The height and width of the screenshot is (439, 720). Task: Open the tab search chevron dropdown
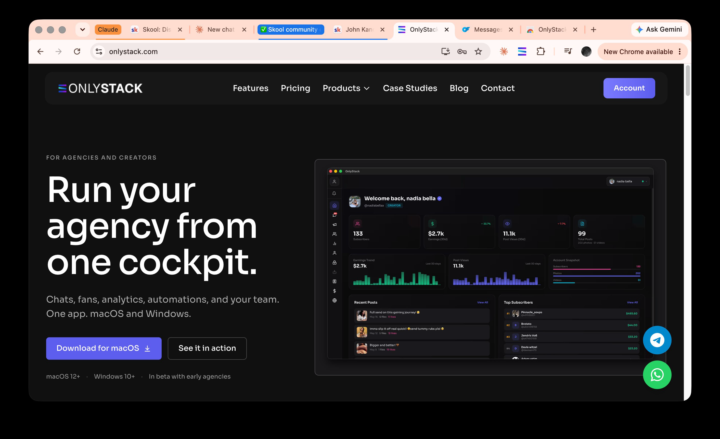click(x=82, y=29)
